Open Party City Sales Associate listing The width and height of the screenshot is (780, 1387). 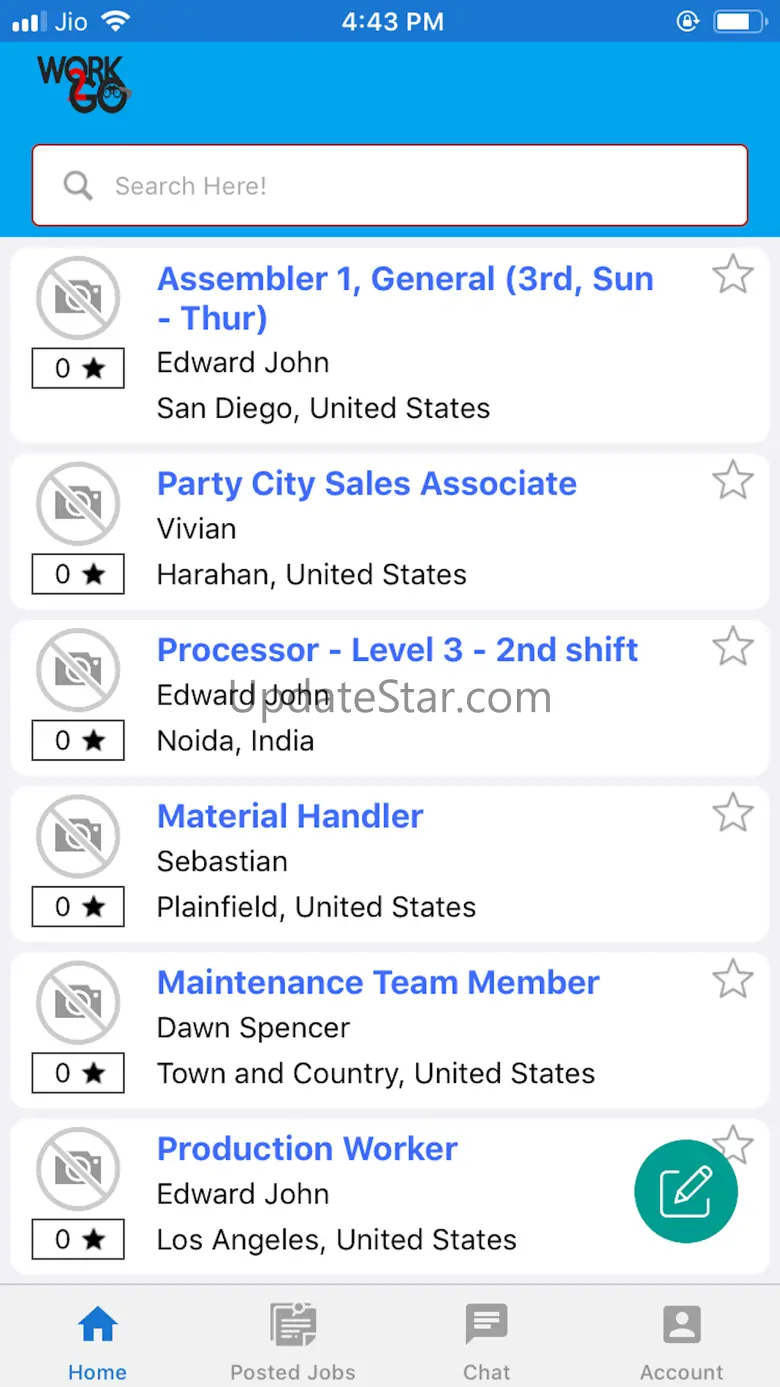(367, 484)
